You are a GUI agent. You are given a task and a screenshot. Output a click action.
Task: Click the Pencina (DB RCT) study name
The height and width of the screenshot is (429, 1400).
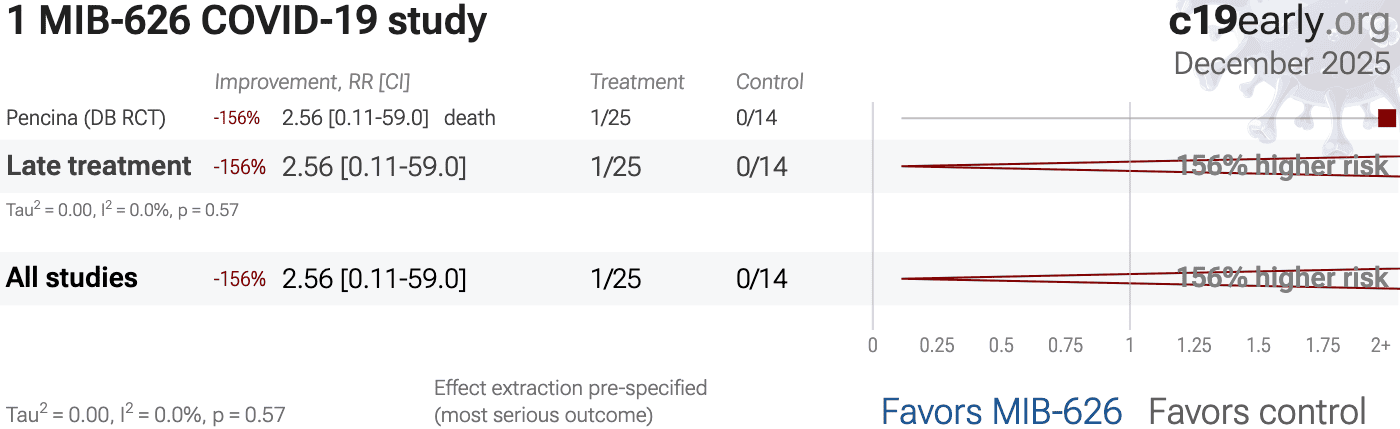[86, 118]
